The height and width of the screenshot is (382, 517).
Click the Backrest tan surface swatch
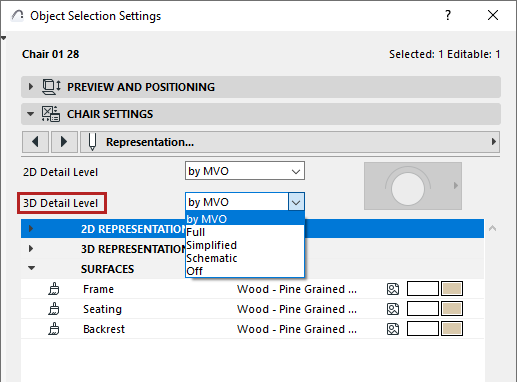click(x=452, y=329)
